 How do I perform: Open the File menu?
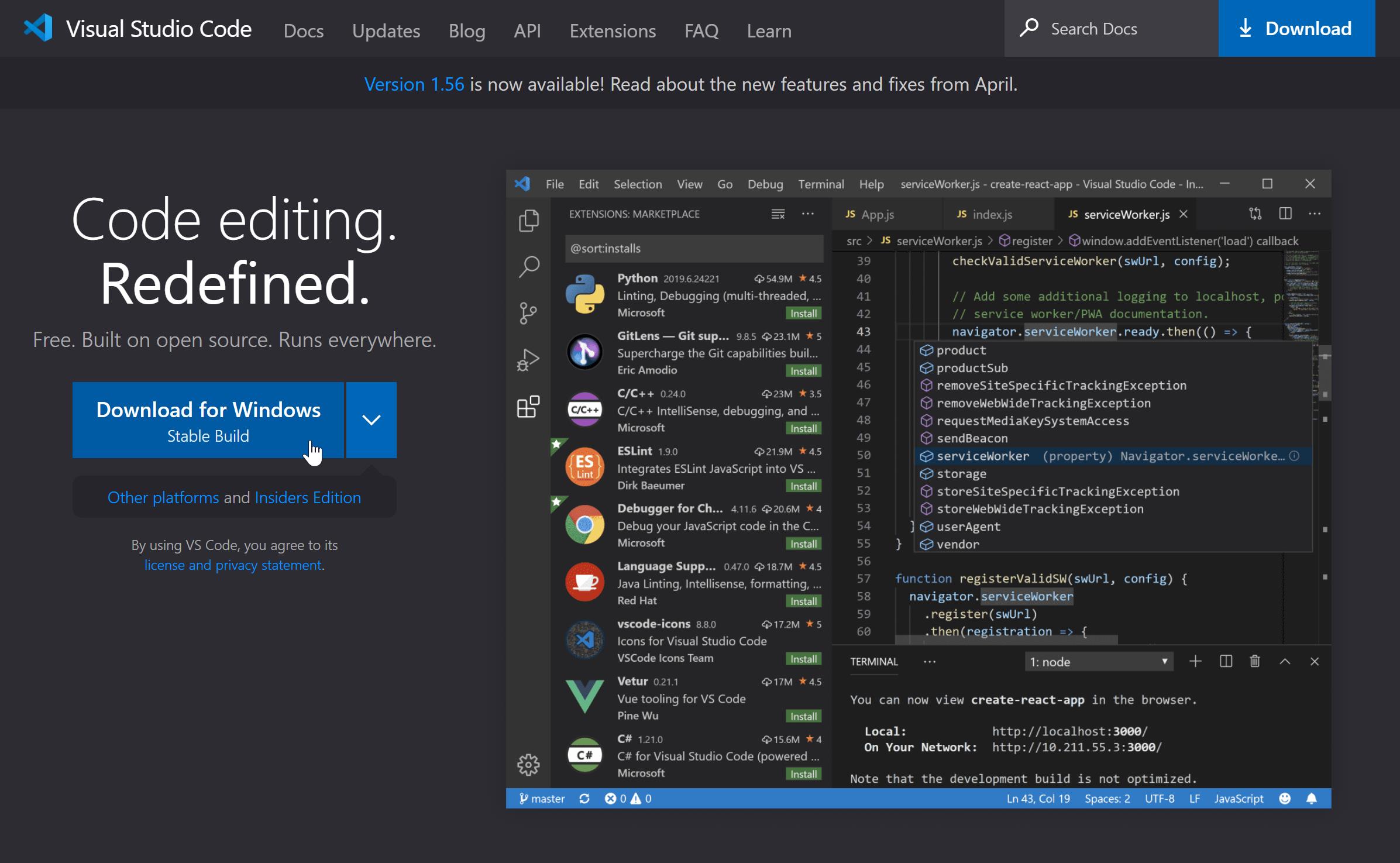555,184
